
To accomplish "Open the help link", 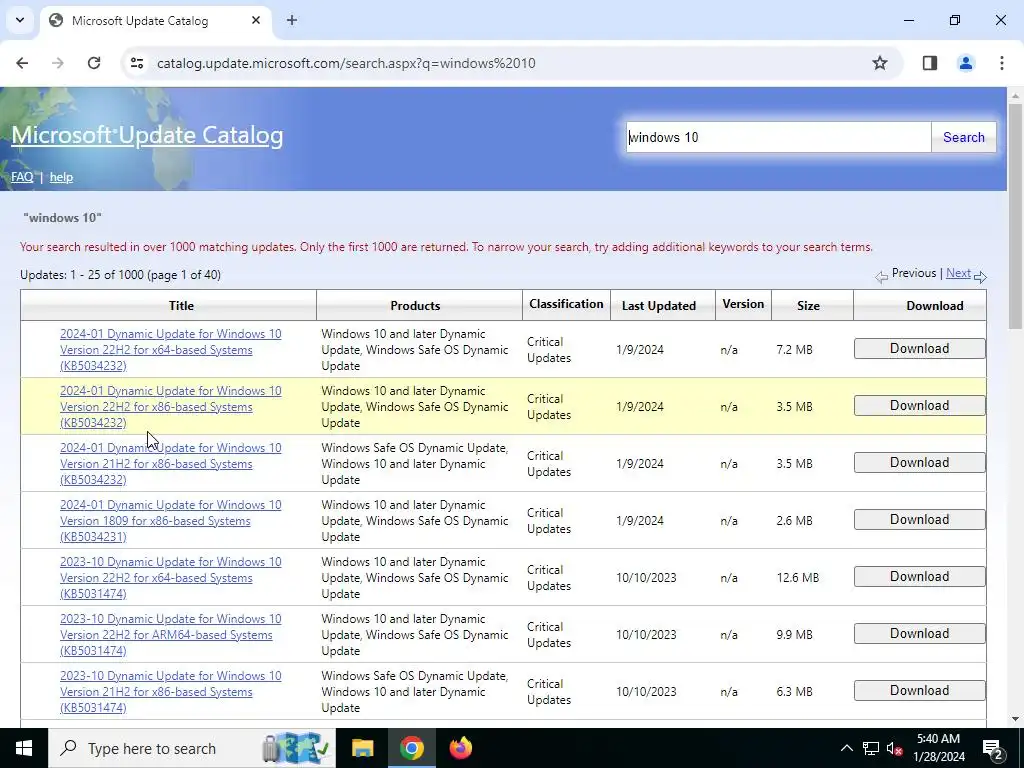I will [61, 177].
